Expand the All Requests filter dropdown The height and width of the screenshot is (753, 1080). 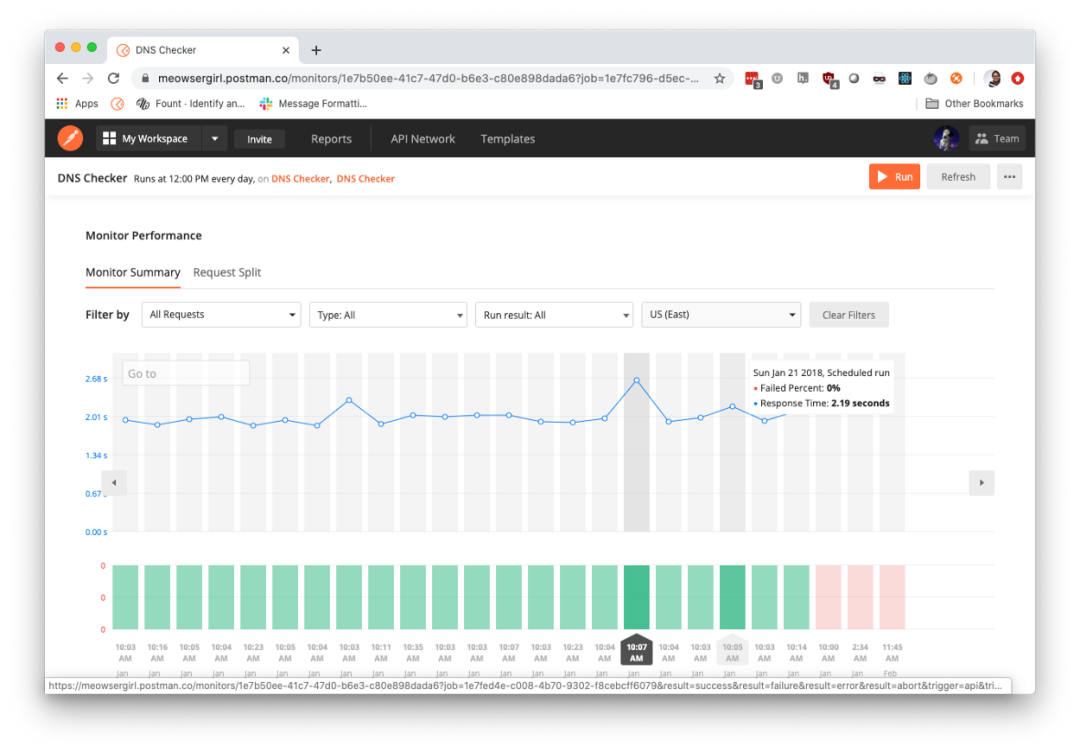pos(221,315)
